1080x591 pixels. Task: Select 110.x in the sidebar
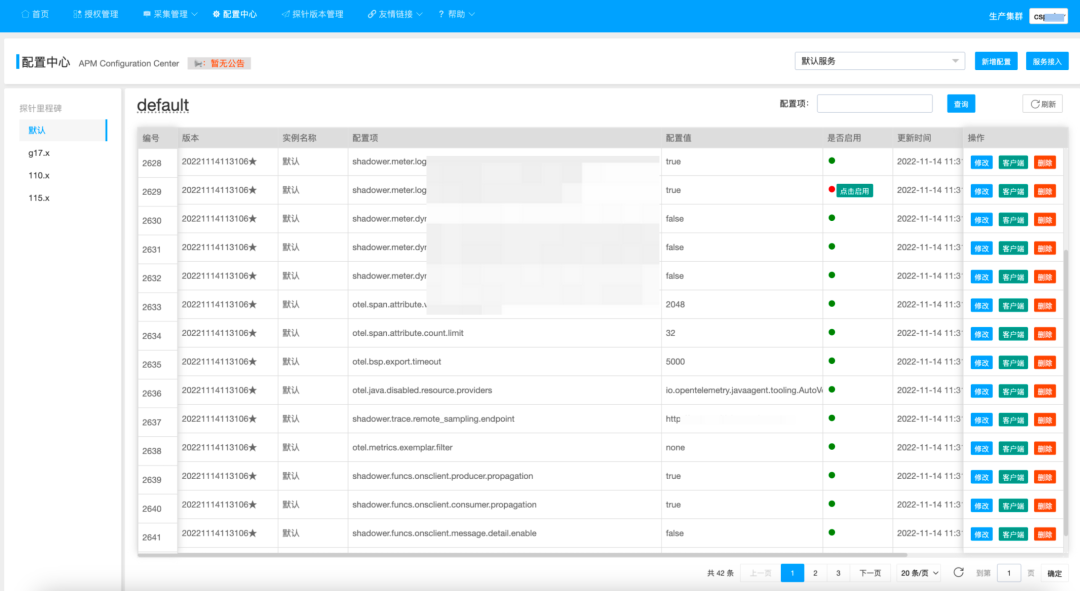(39, 176)
